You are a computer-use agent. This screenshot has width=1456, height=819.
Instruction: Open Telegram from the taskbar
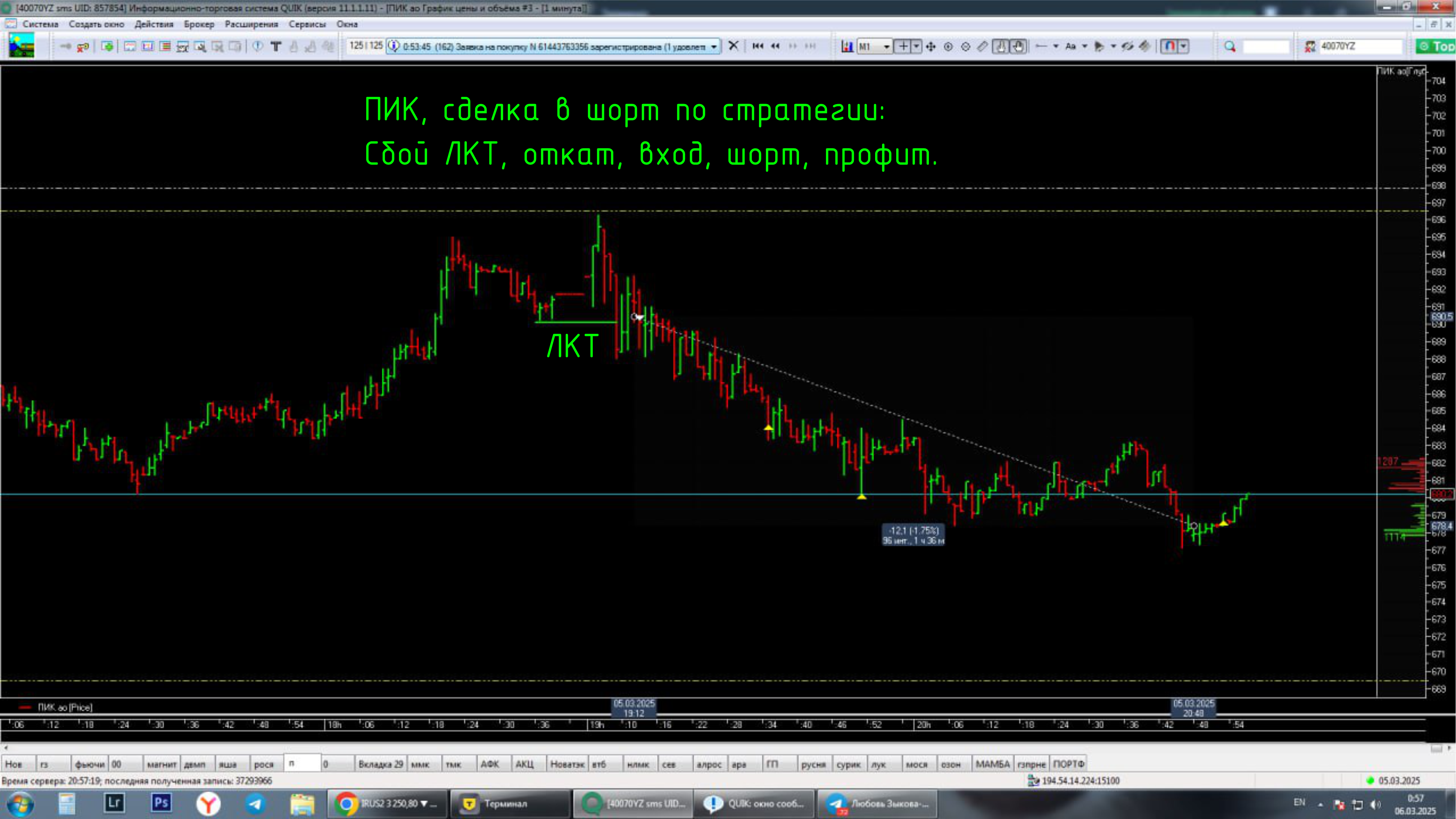pyautogui.click(x=256, y=803)
